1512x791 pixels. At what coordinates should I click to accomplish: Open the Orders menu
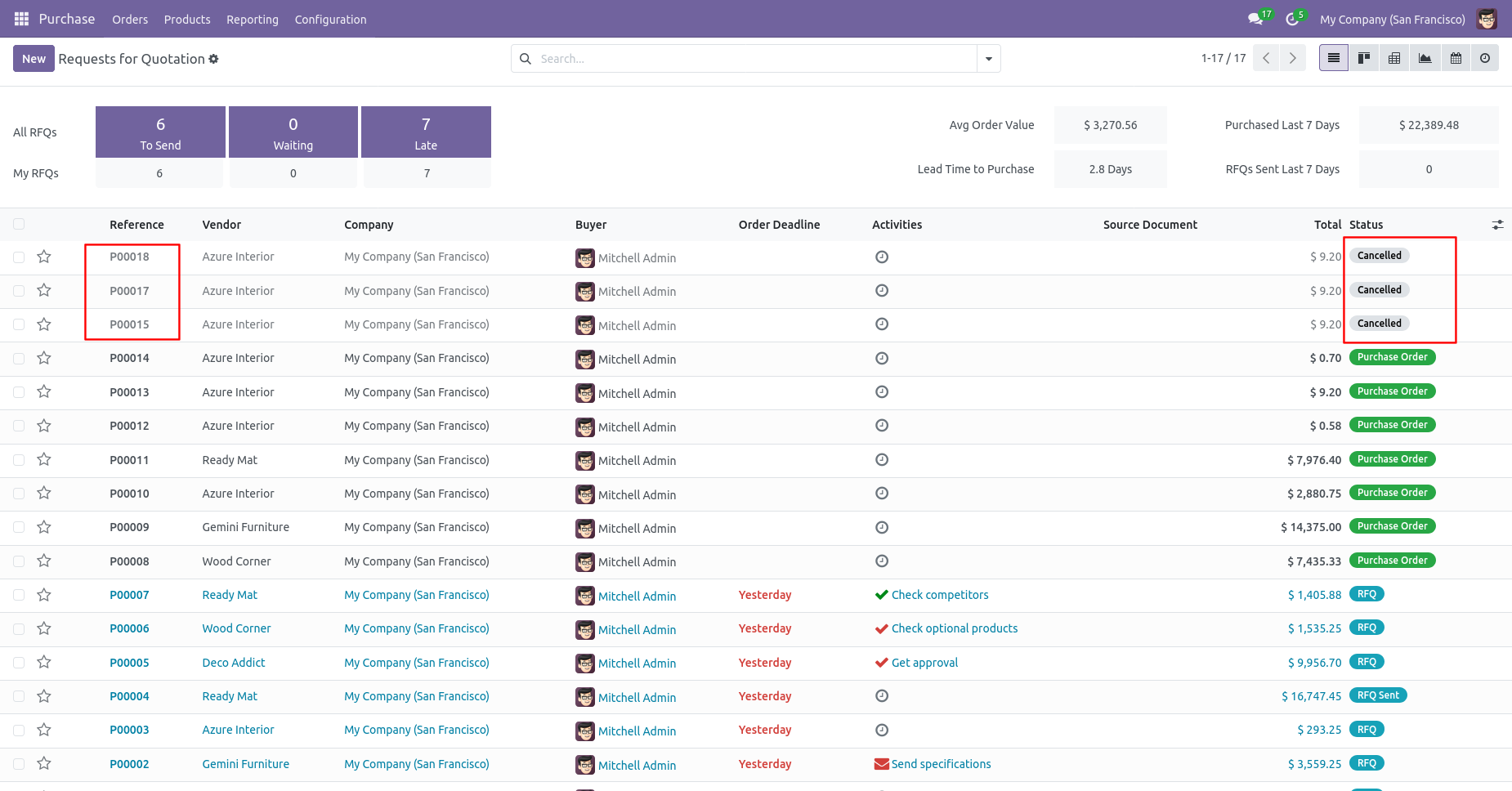[130, 20]
